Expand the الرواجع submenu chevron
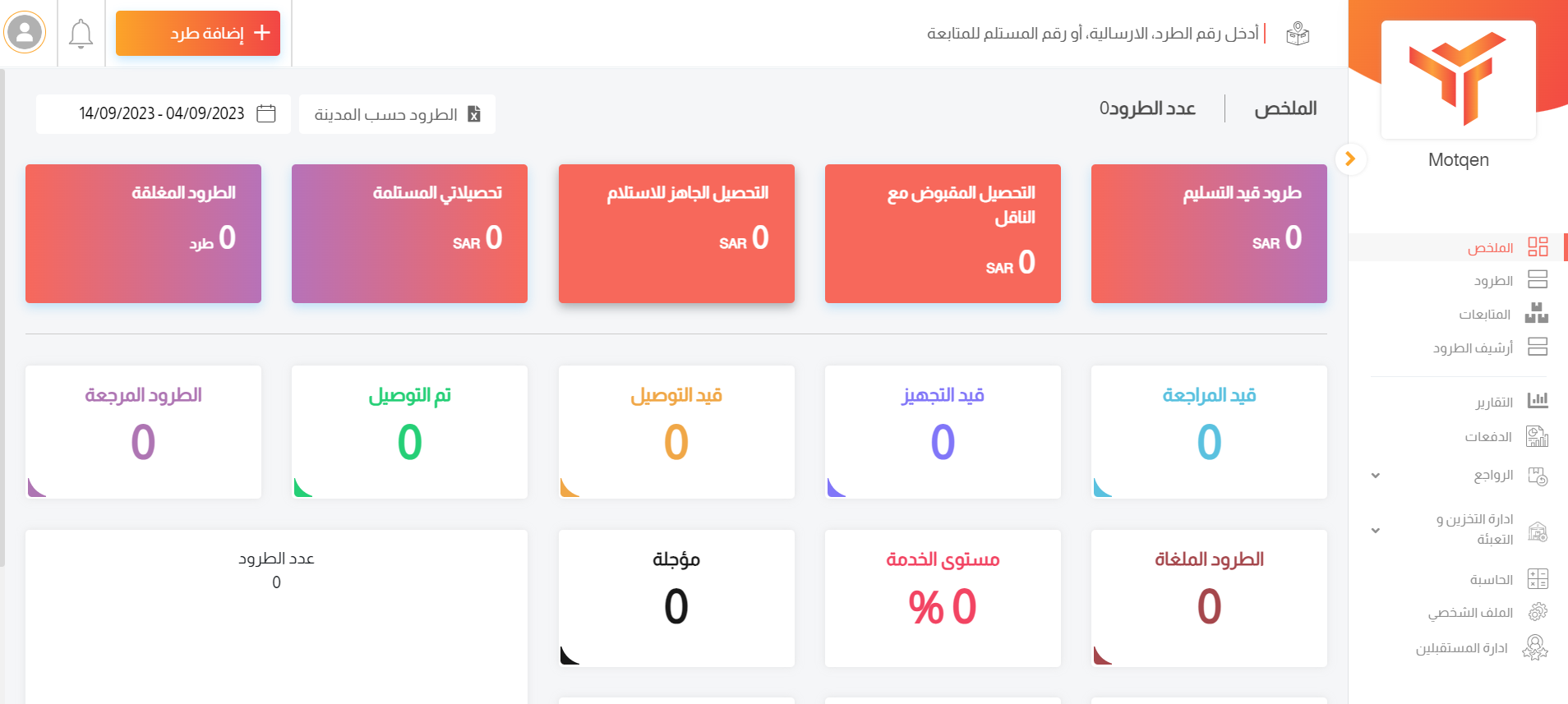The height and width of the screenshot is (704, 1568). click(x=1376, y=476)
